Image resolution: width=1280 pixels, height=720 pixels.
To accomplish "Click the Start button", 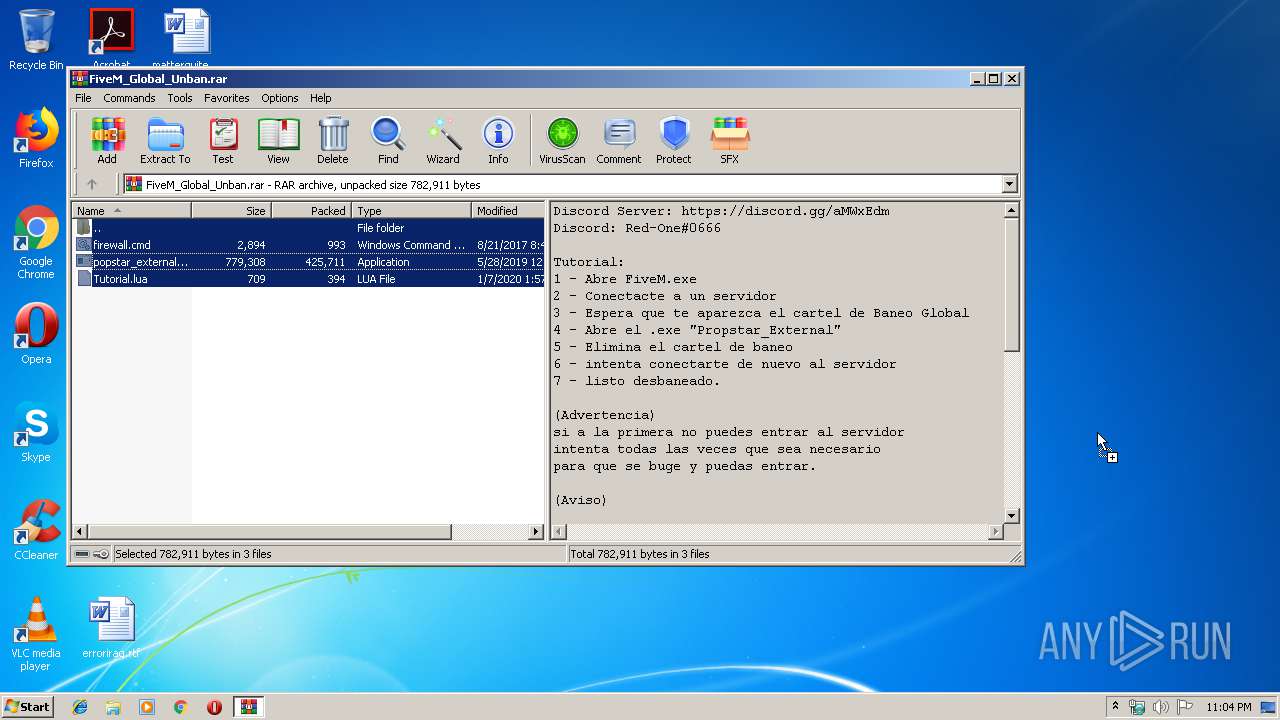I will (x=27, y=707).
